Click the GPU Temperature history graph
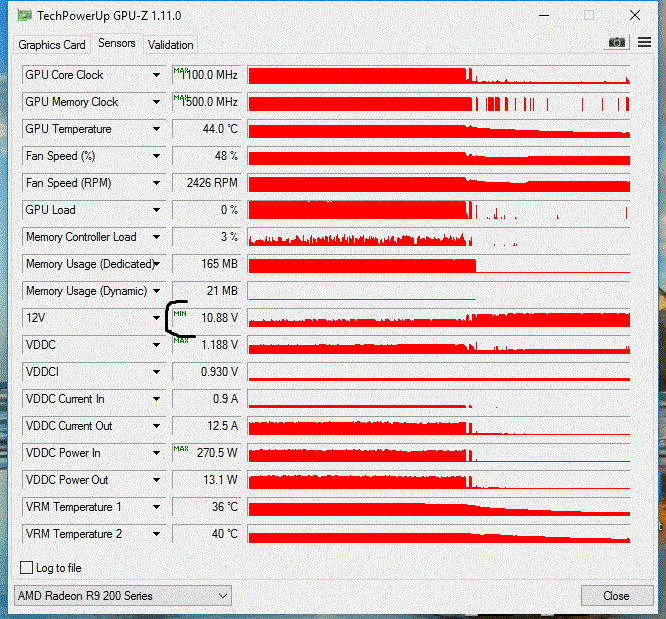 (x=439, y=129)
